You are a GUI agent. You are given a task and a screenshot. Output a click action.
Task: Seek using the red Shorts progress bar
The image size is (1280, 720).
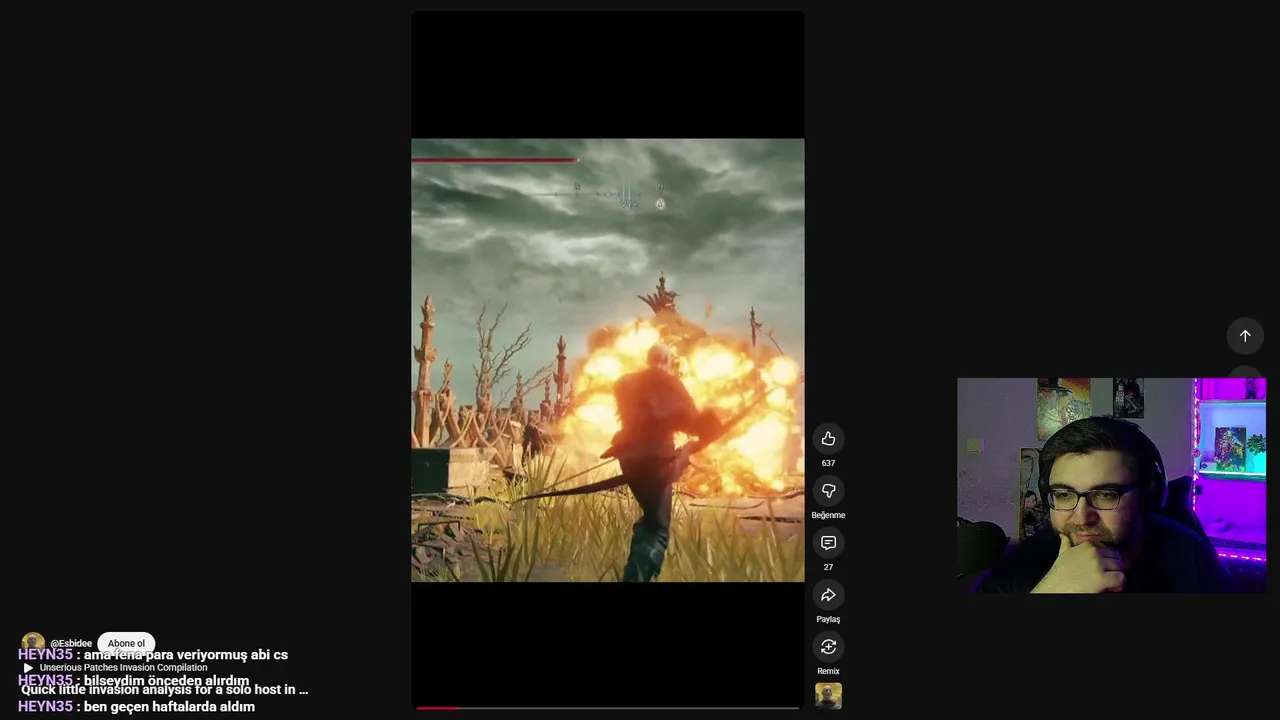click(x=608, y=707)
